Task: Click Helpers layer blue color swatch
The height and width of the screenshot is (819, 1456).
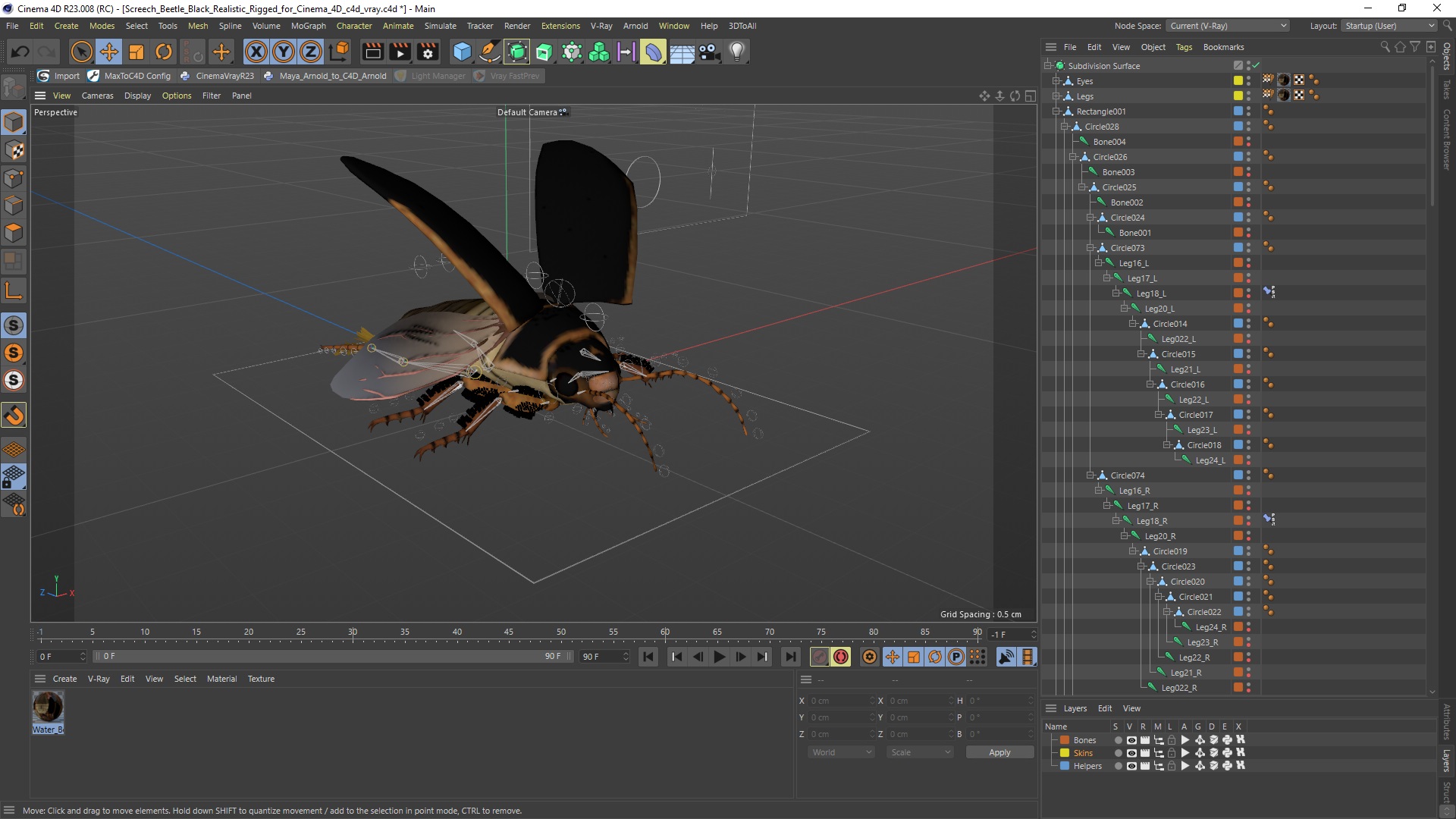Action: tap(1065, 766)
